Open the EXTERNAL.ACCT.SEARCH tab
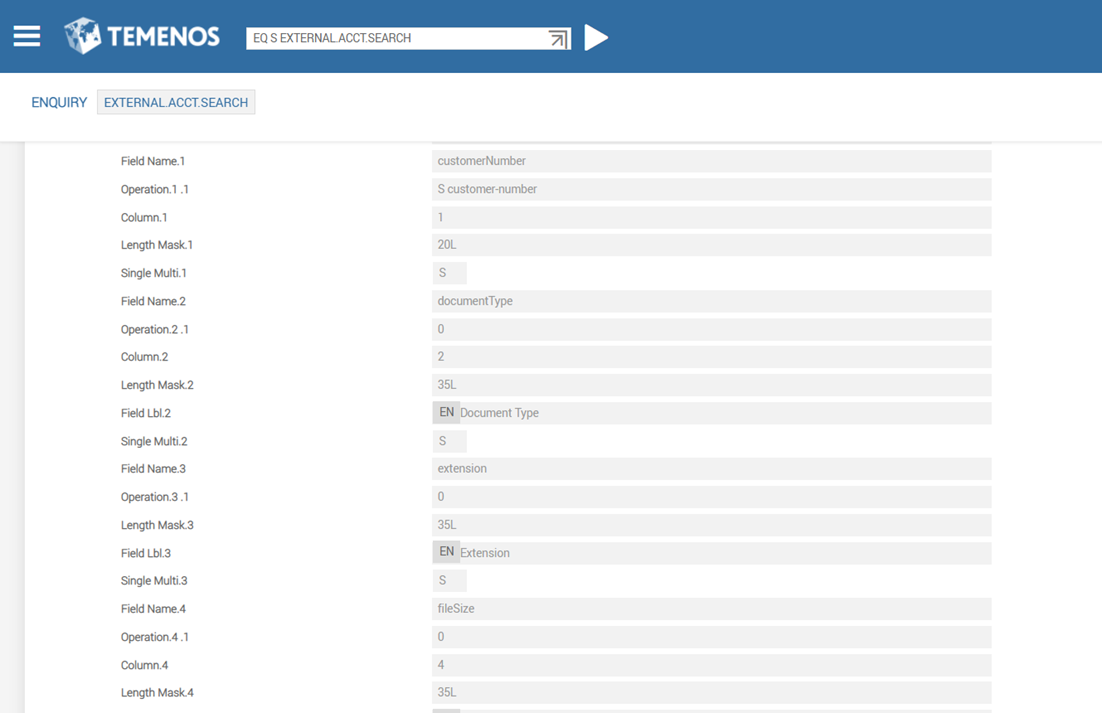 (x=176, y=102)
